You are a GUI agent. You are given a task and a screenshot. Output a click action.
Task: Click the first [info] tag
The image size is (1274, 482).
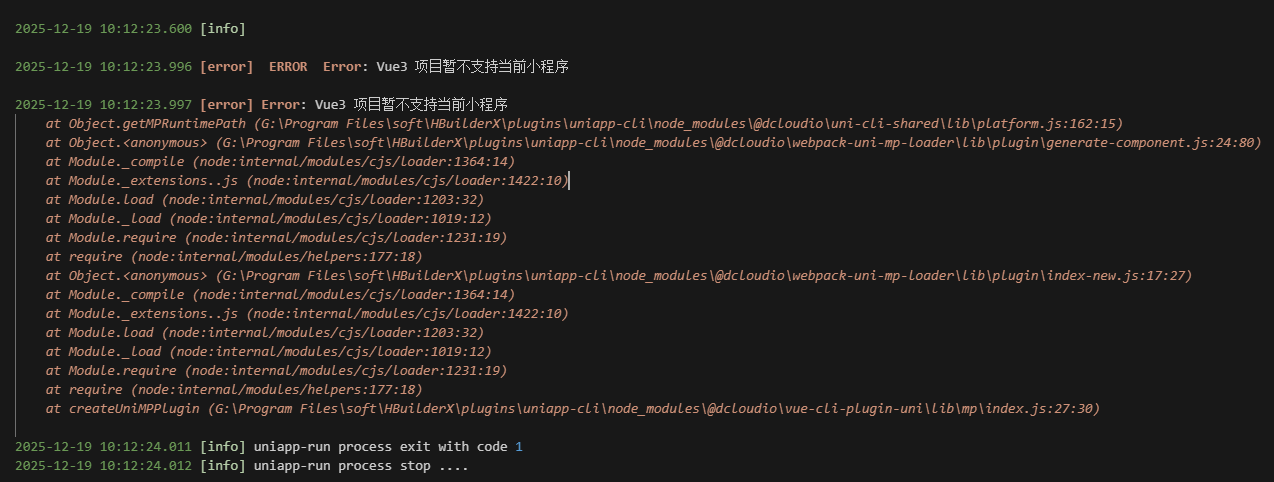point(222,29)
